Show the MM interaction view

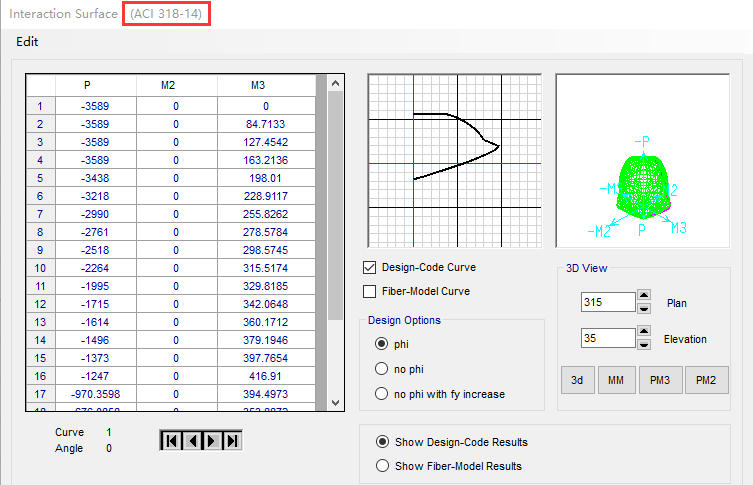pyautogui.click(x=613, y=380)
